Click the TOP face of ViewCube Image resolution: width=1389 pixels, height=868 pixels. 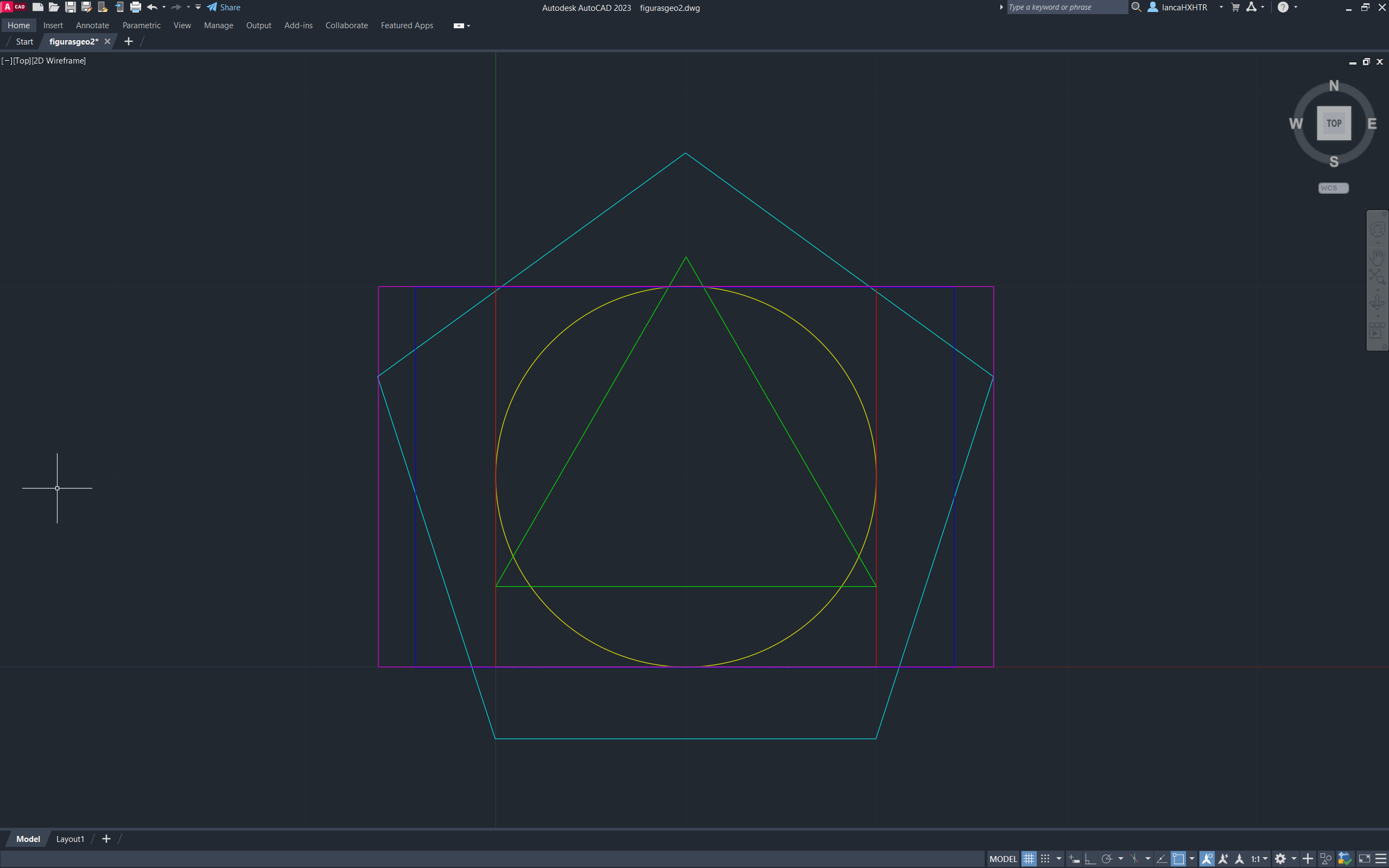tap(1333, 123)
